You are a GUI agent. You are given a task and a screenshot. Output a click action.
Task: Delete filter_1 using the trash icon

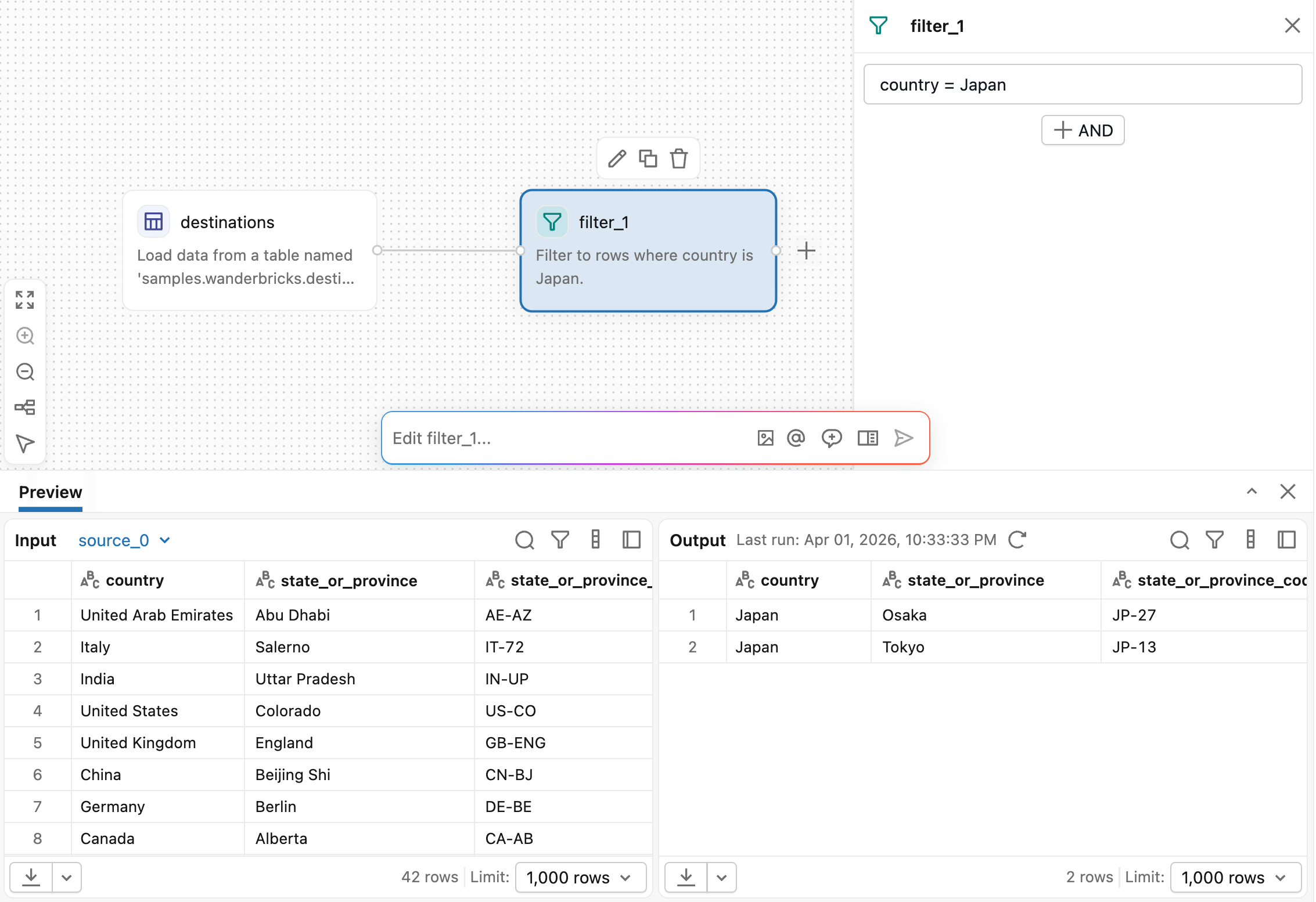[678, 158]
